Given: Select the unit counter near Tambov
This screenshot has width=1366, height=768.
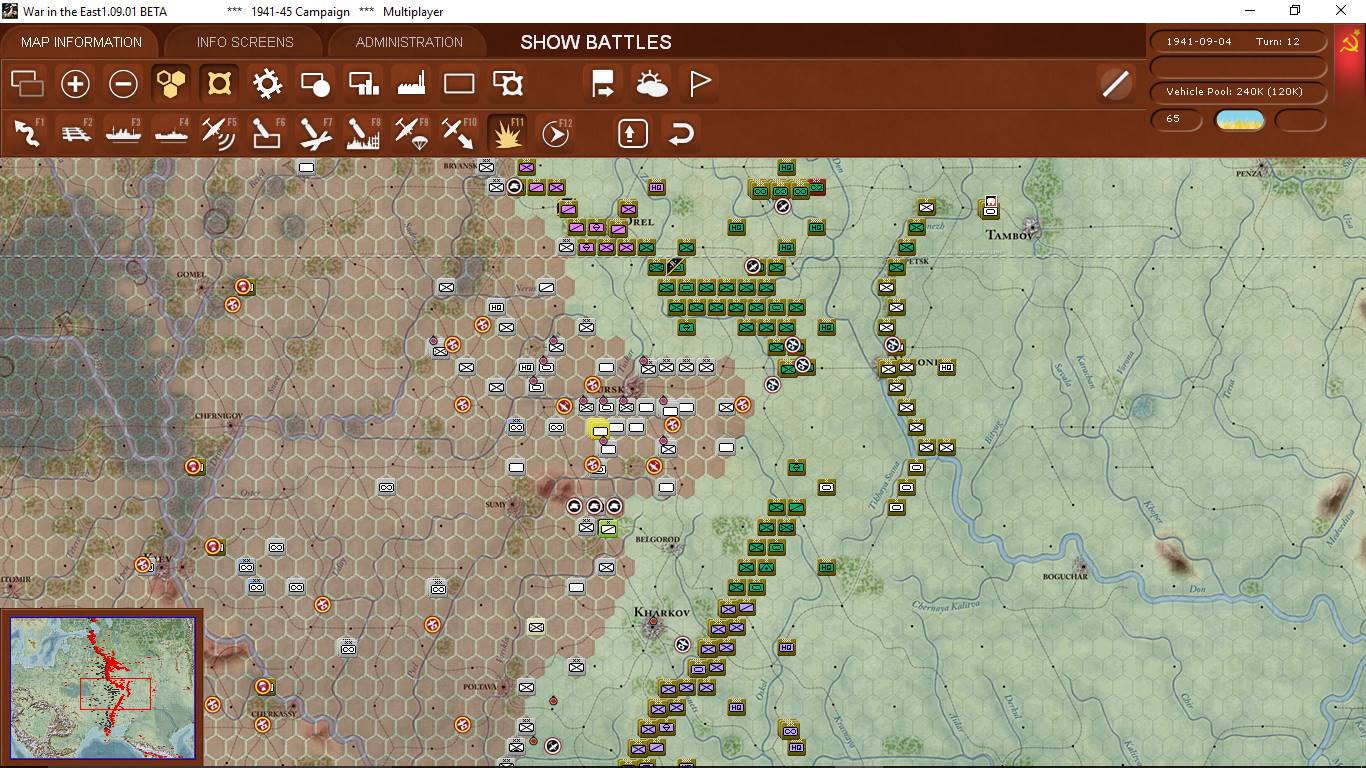Looking at the screenshot, I should tap(989, 207).
